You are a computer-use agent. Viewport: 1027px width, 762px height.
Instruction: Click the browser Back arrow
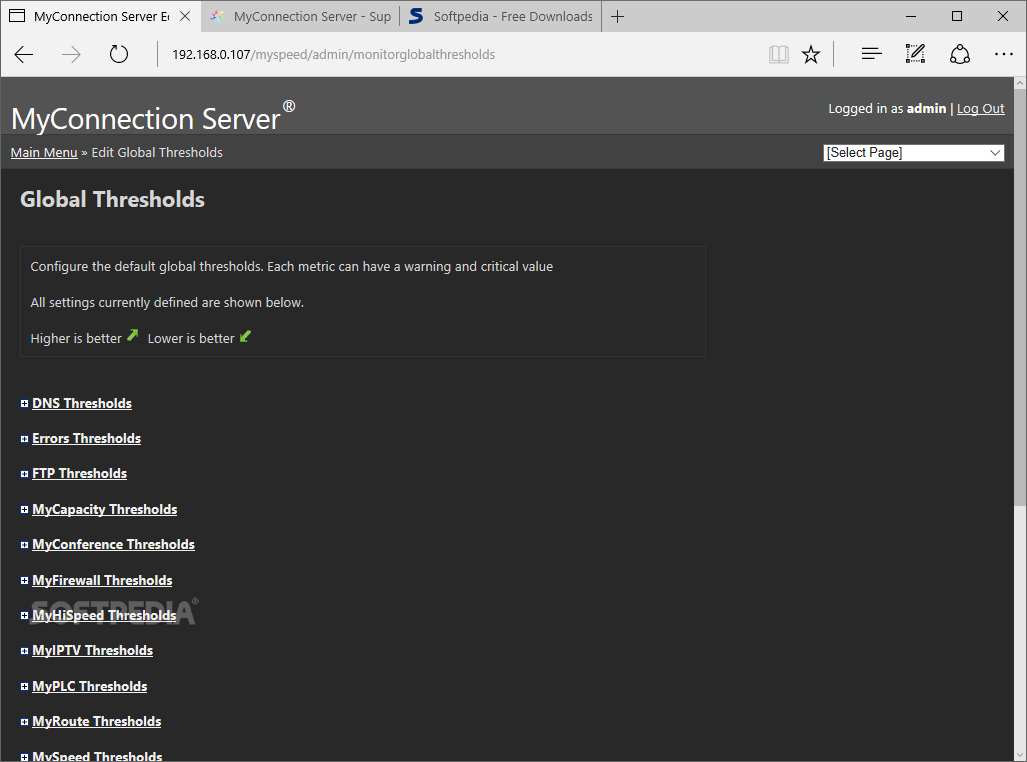pyautogui.click(x=24, y=55)
